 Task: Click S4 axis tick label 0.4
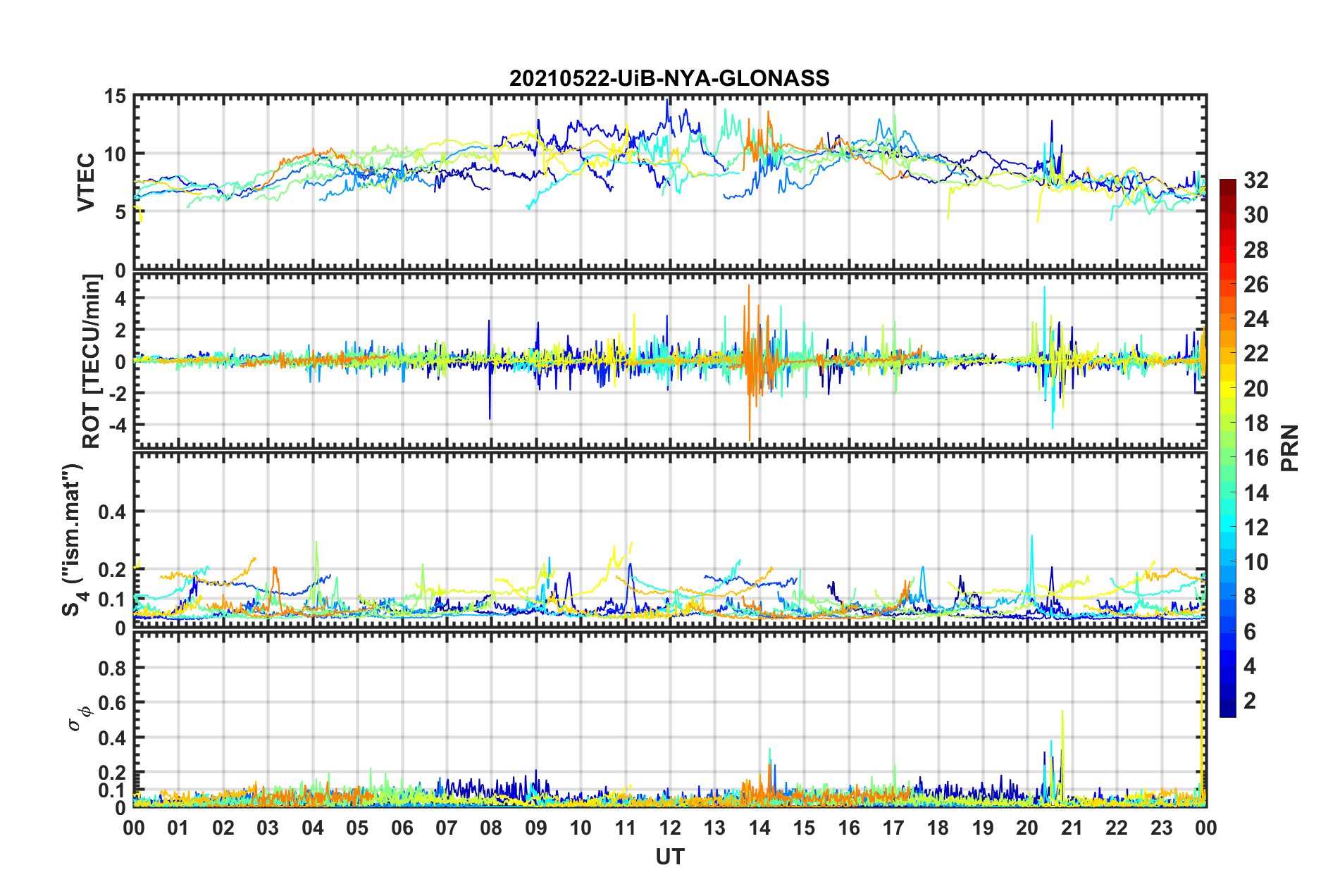tap(112, 512)
